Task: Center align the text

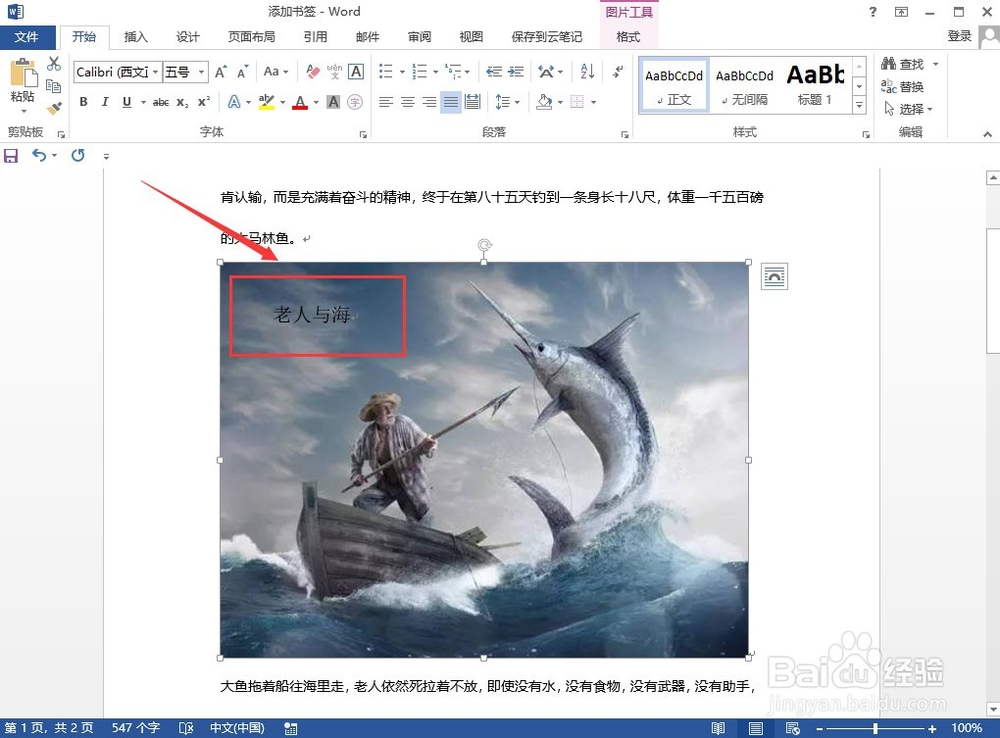Action: pyautogui.click(x=408, y=102)
